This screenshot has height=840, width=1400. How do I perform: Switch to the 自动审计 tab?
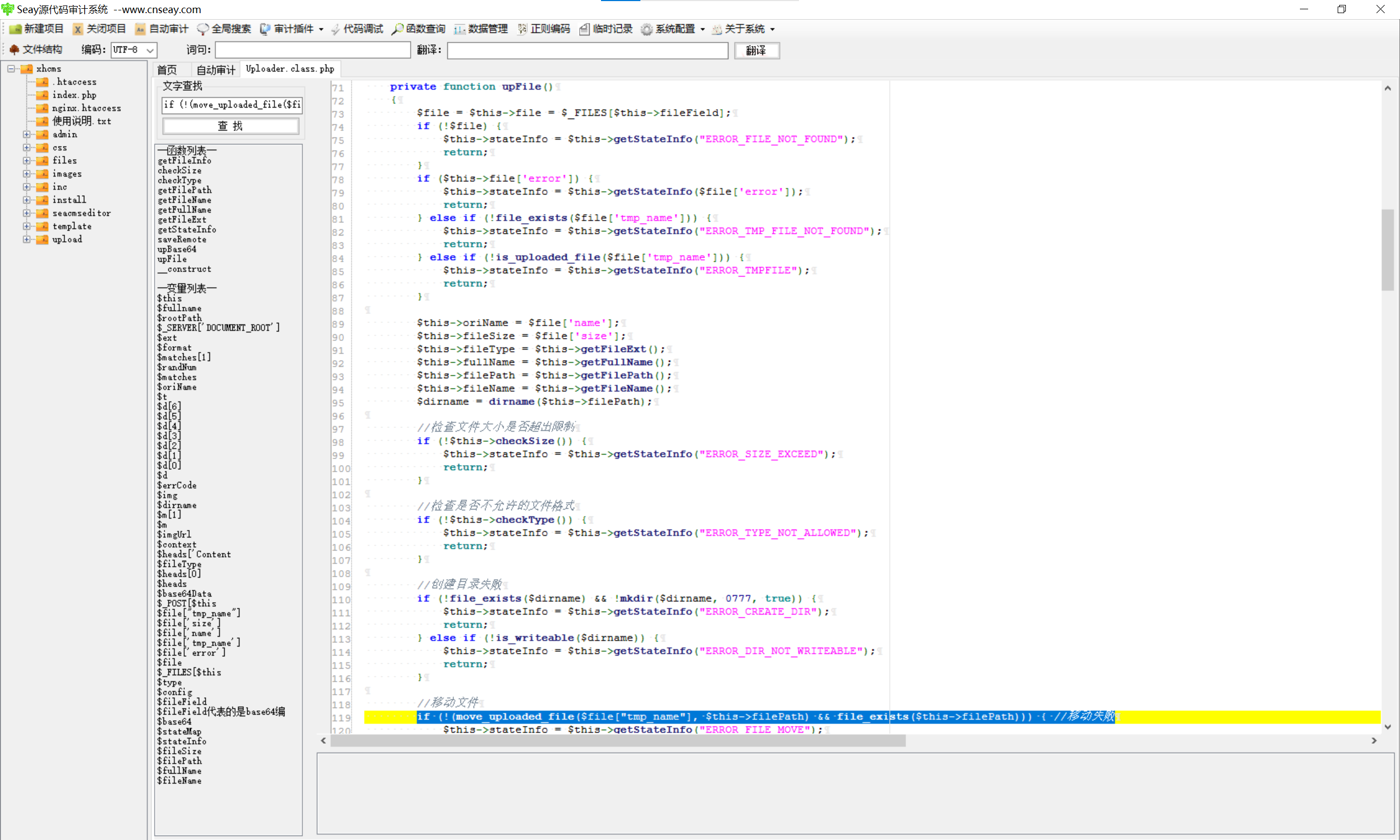(x=215, y=69)
